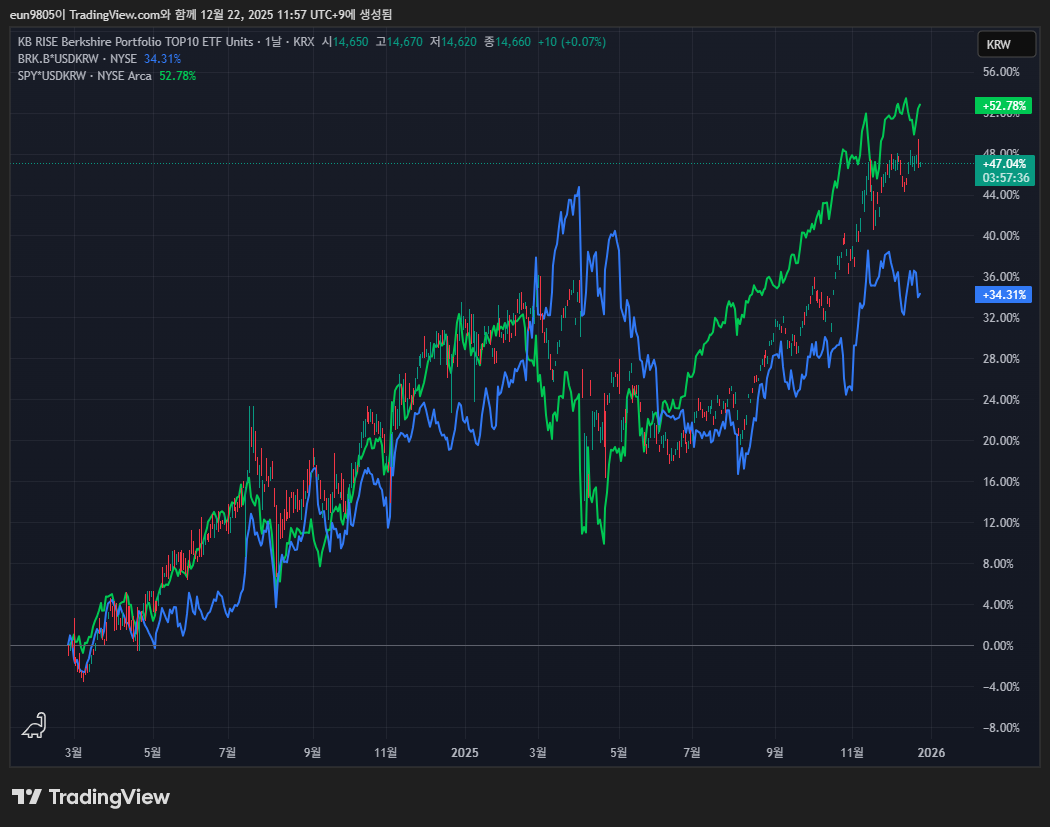
Task: Click the 34.31% value in the legend
Action: tap(163, 59)
